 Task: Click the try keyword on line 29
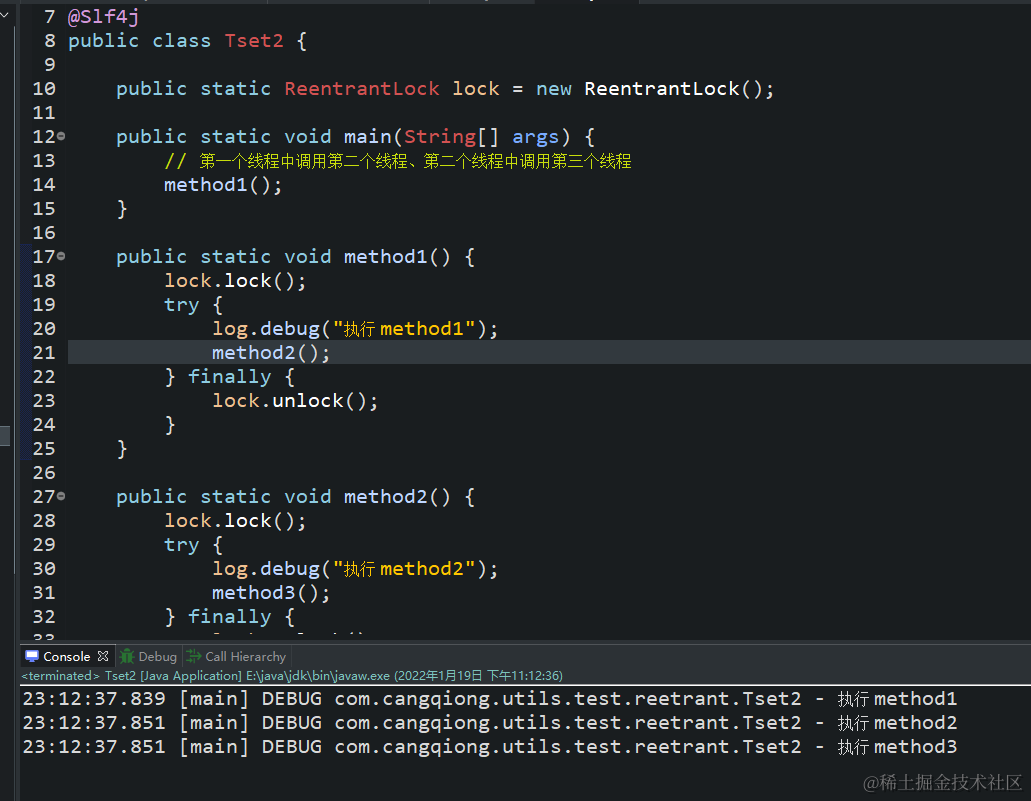point(181,545)
